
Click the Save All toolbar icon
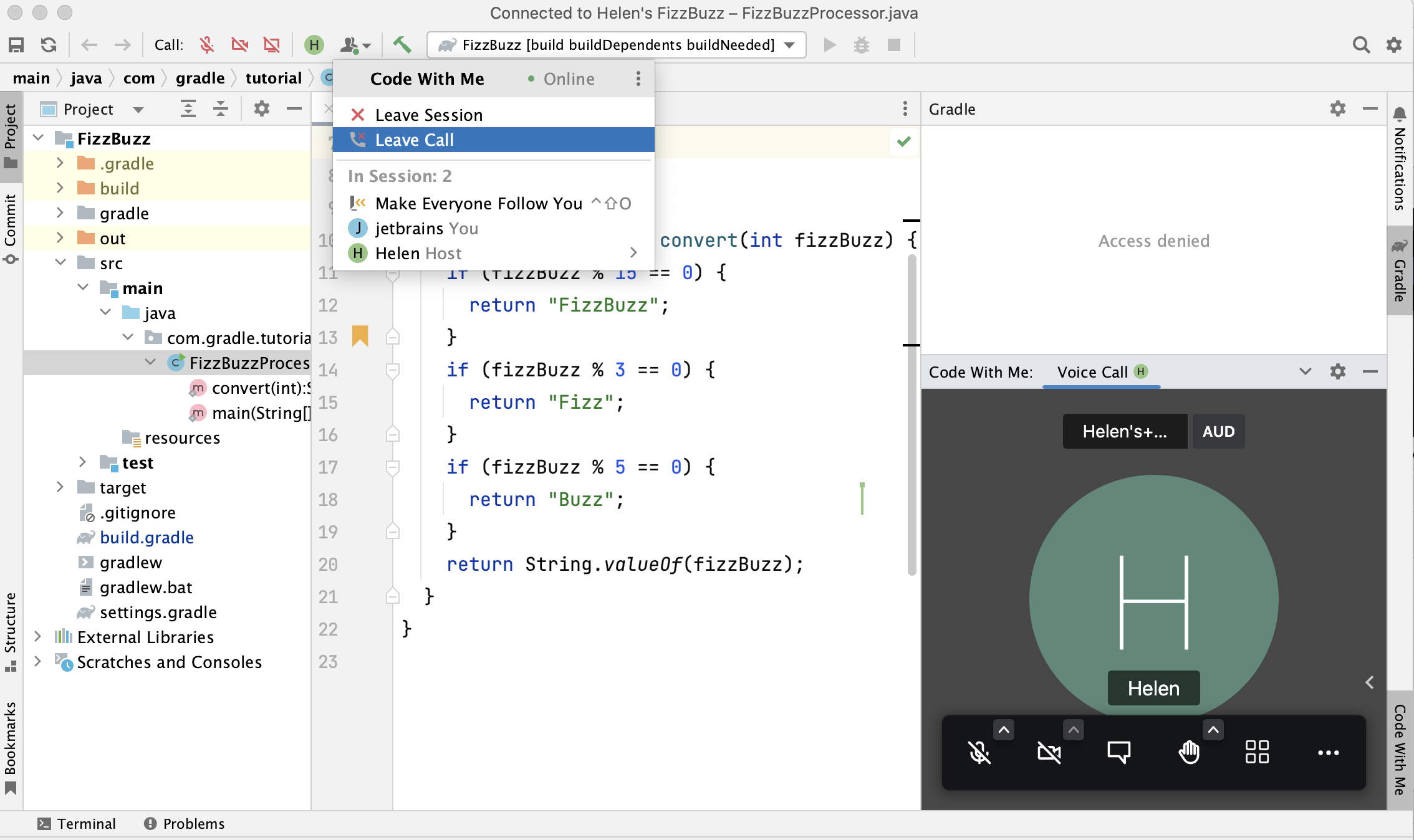[16, 45]
